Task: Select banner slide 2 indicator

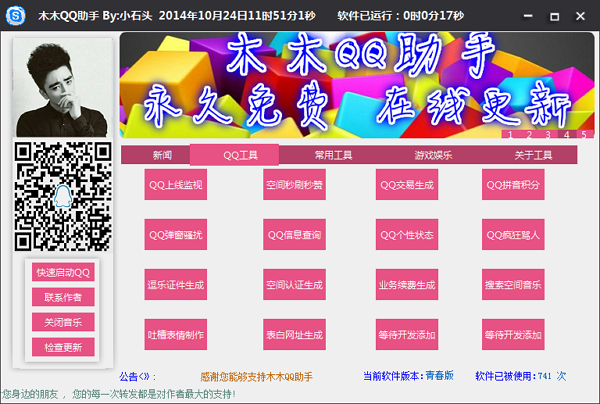Action: point(529,134)
